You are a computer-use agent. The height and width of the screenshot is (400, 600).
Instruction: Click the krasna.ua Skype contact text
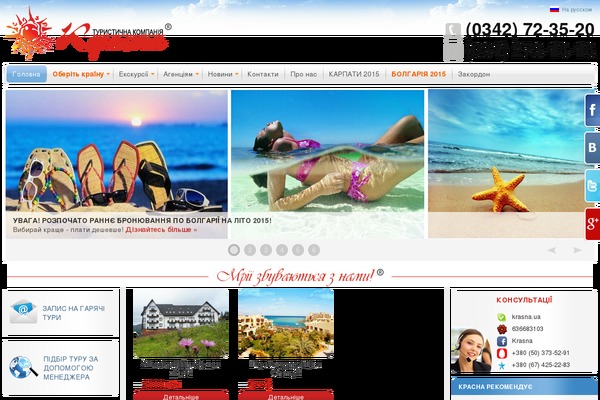(526, 317)
